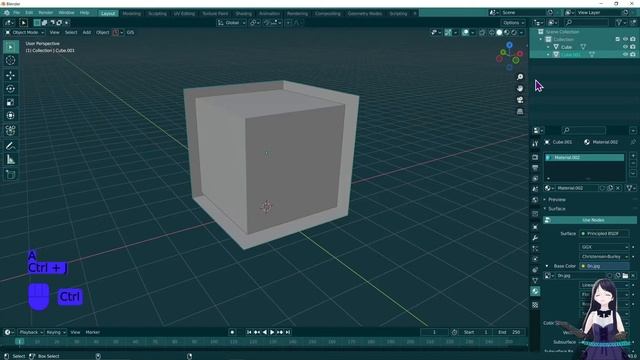Click the pan view hand icon
The image size is (640, 360).
(x=520, y=88)
